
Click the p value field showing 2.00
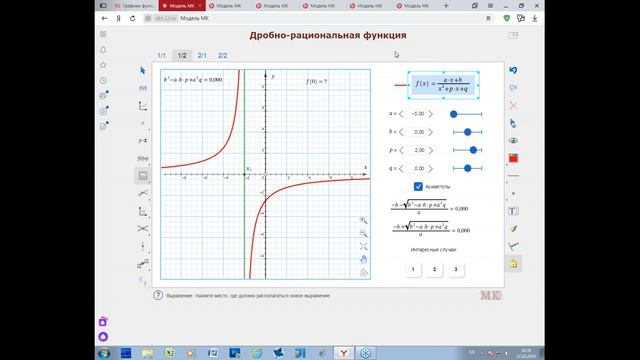(x=417, y=150)
